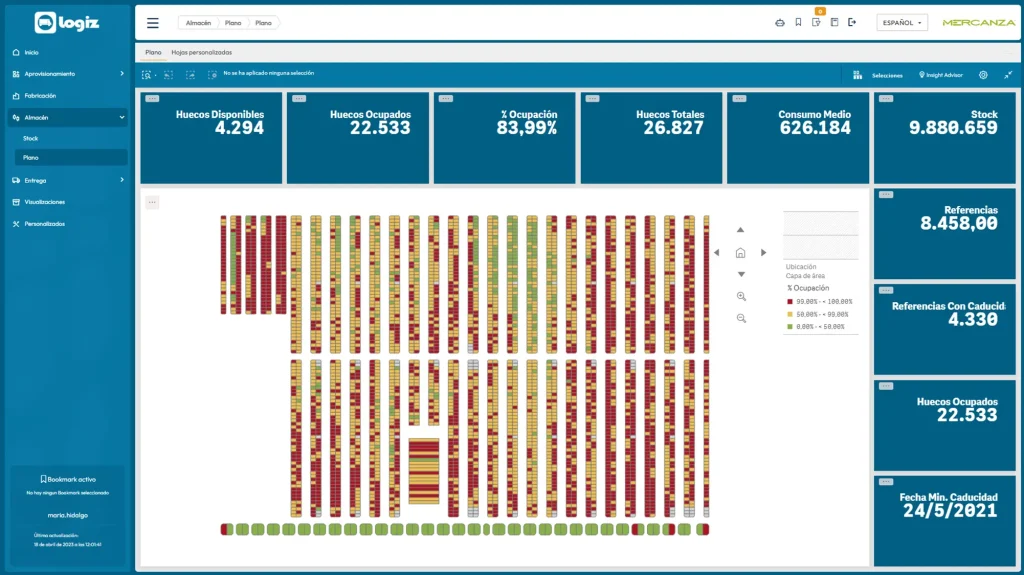Open the bookmark icon in the header
Image resolution: width=1024 pixels, height=575 pixels.
tap(798, 23)
